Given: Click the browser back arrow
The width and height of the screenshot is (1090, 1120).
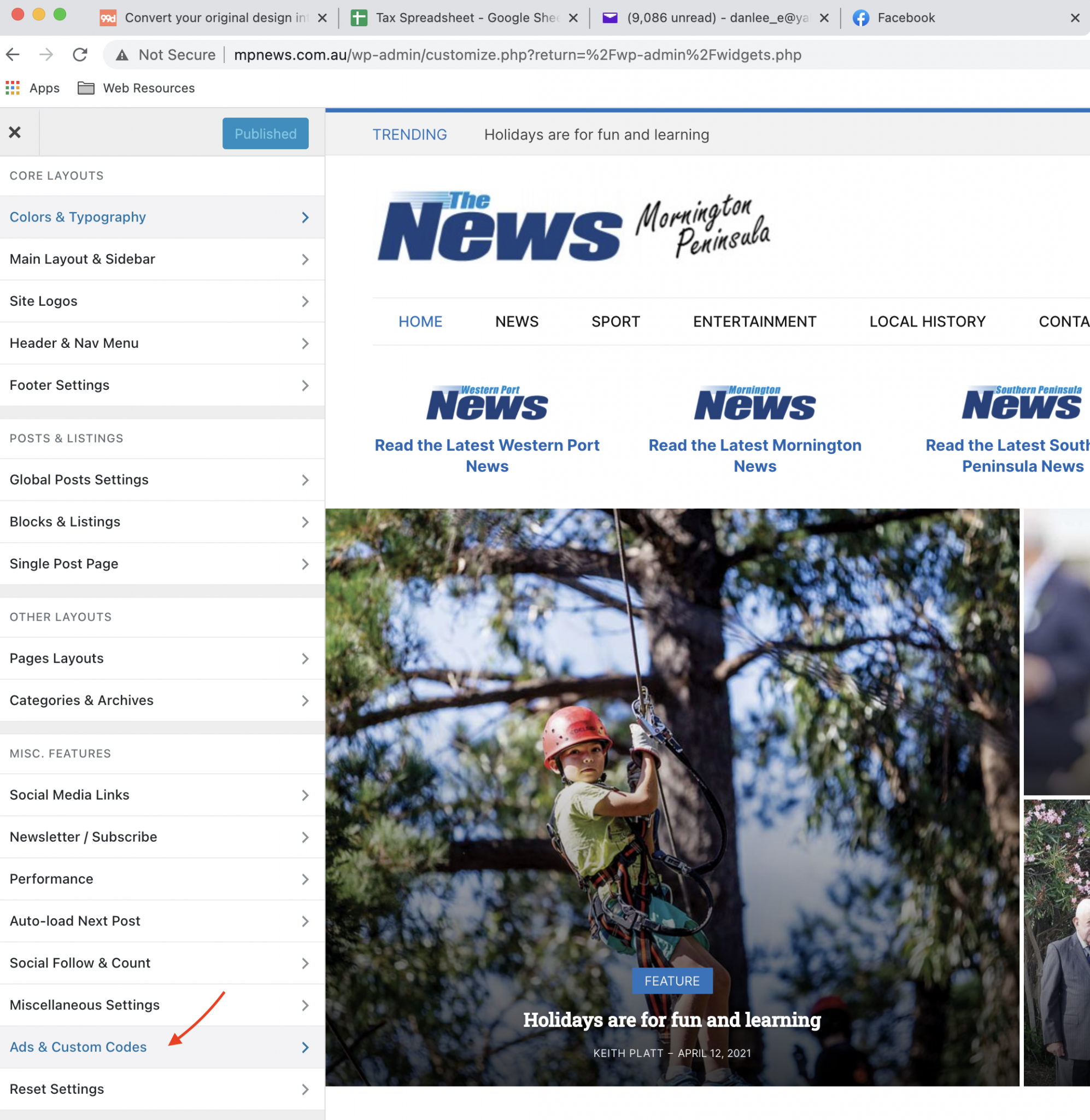Looking at the screenshot, I should click(13, 55).
